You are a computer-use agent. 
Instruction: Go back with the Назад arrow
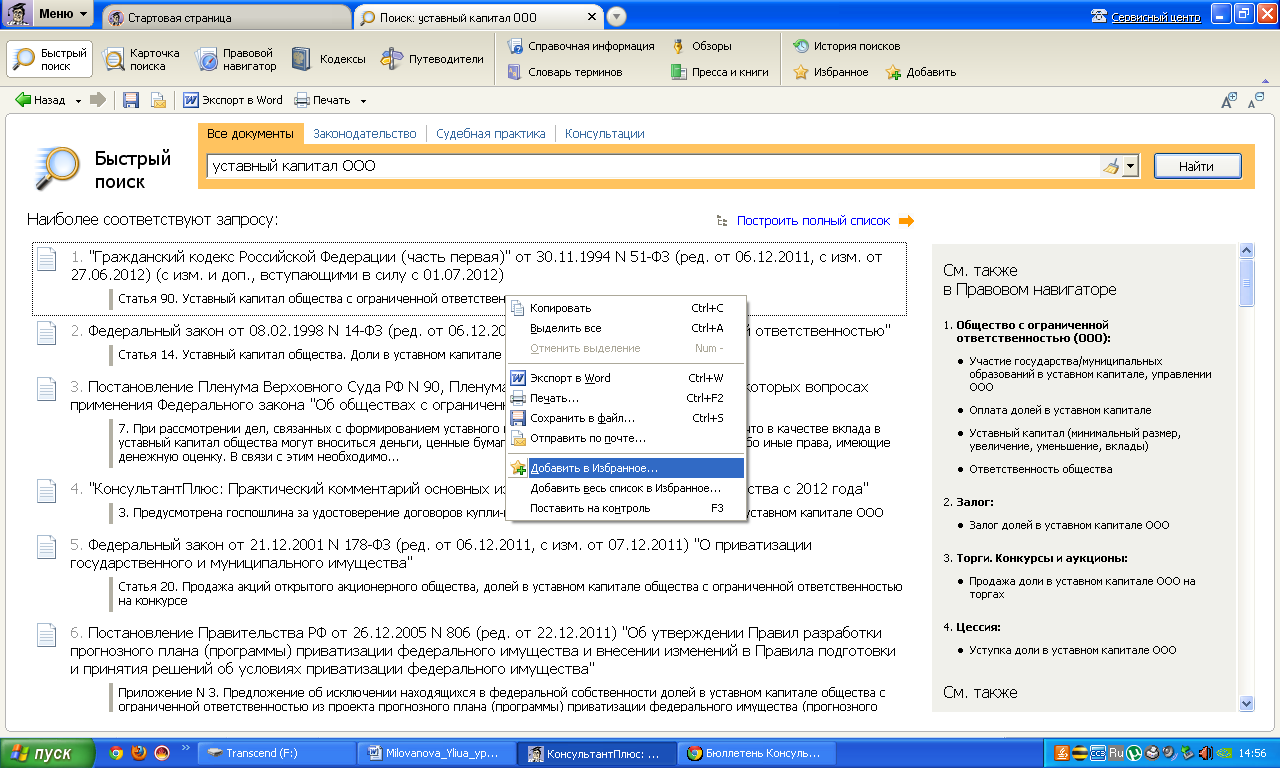coord(40,100)
